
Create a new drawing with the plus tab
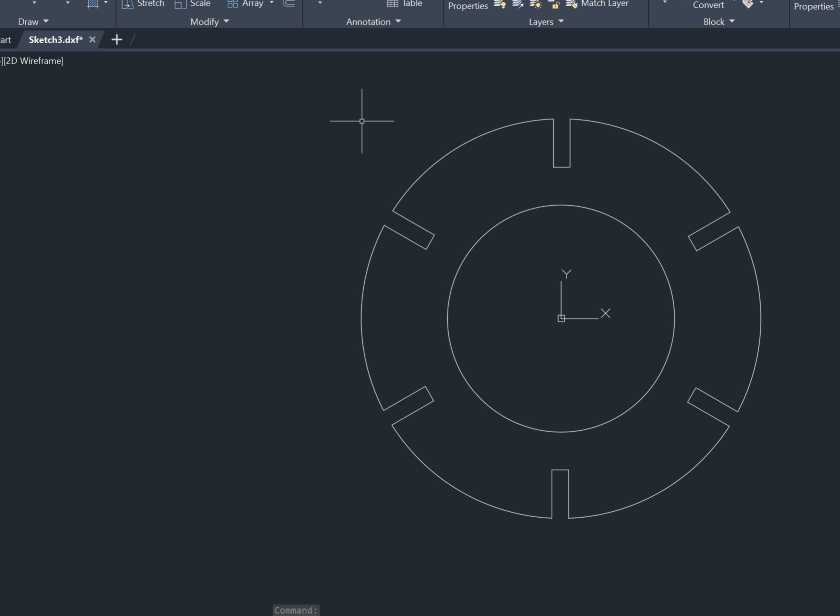point(117,40)
